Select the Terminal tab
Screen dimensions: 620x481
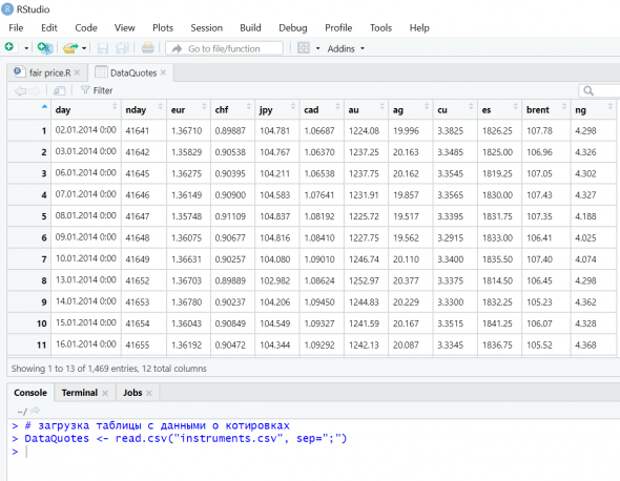79,393
